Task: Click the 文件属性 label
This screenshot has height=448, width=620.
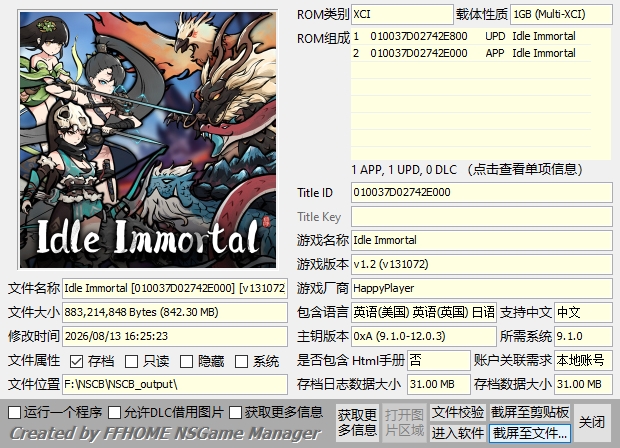Action: (x=34, y=361)
